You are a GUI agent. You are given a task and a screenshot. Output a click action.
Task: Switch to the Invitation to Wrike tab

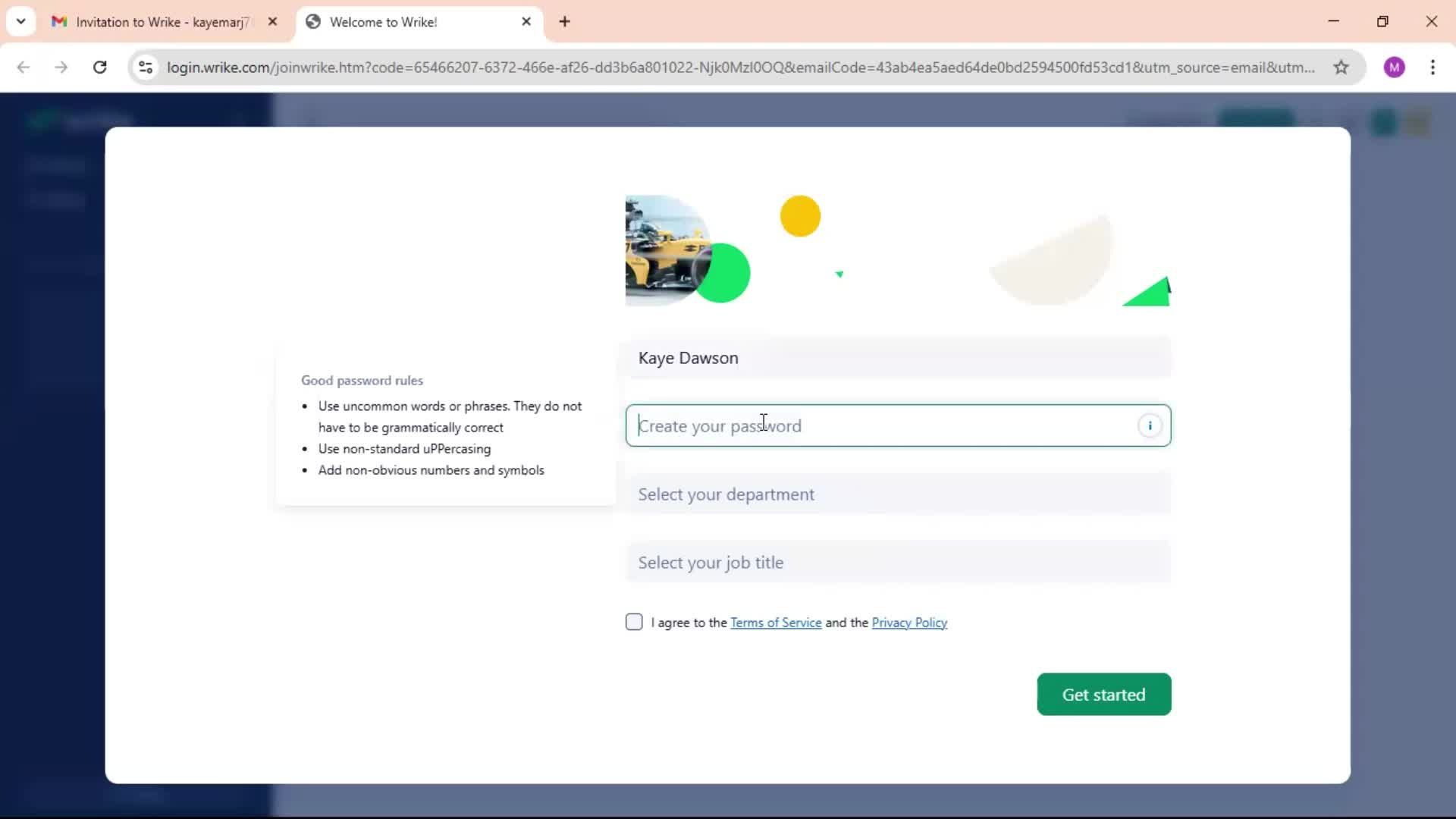click(x=165, y=22)
